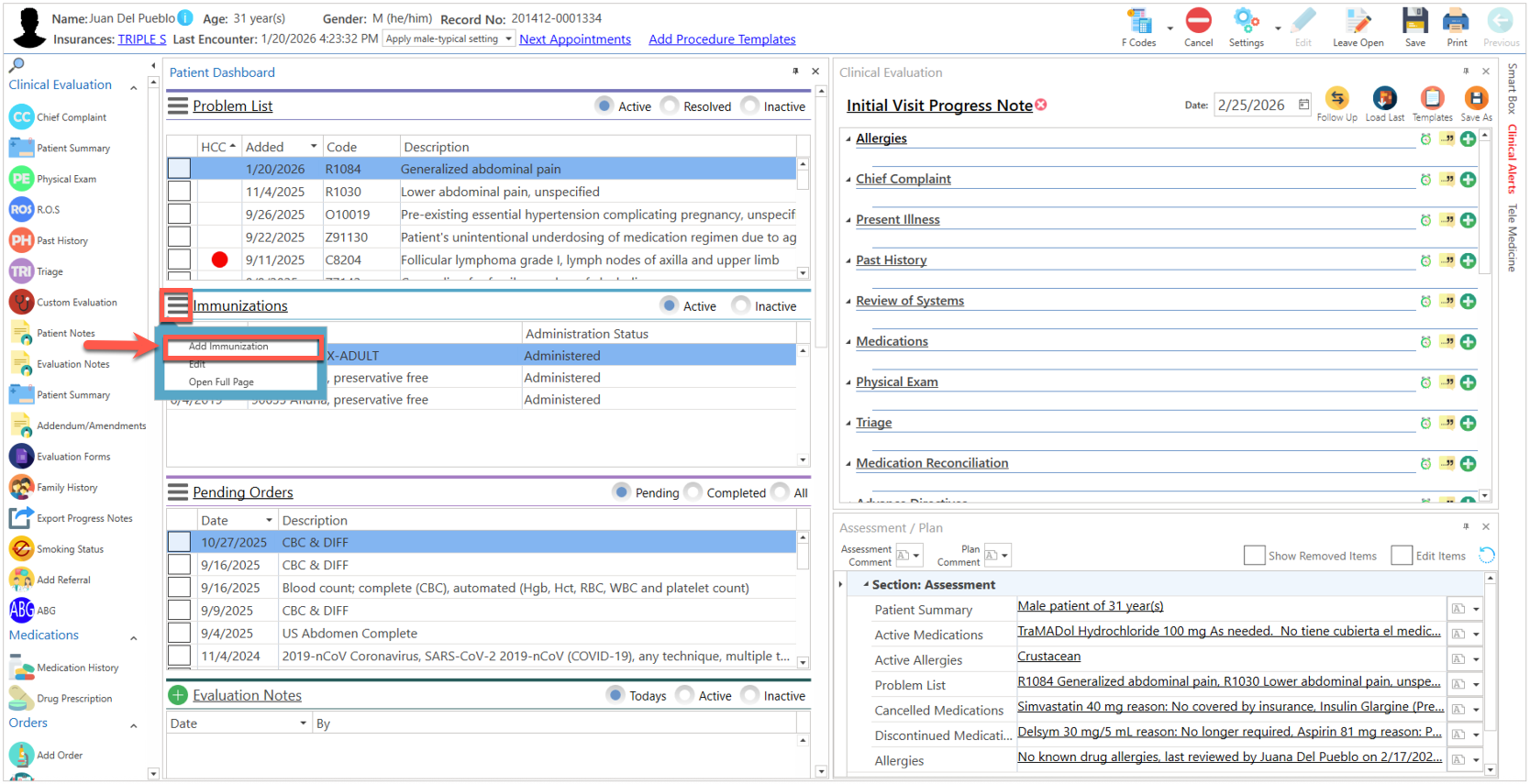Open the Problem List heading link
Viewport: 1530px width, 784px height.
[232, 105]
